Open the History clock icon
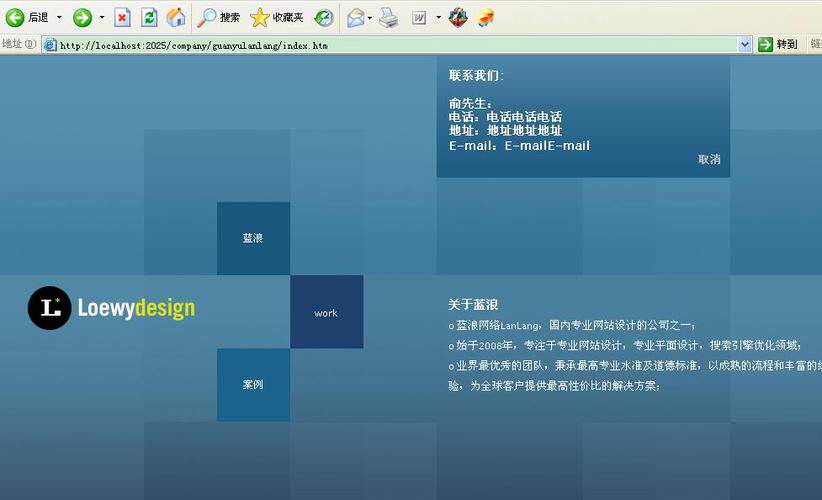This screenshot has width=822, height=500. [323, 18]
